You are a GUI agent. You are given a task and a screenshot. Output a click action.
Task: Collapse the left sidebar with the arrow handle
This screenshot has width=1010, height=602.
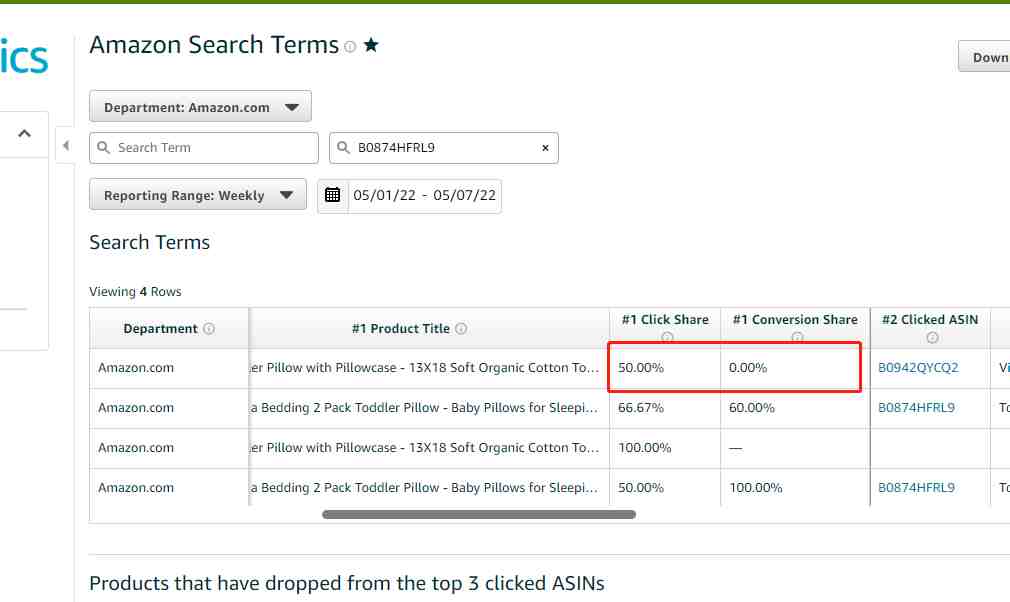click(x=66, y=146)
